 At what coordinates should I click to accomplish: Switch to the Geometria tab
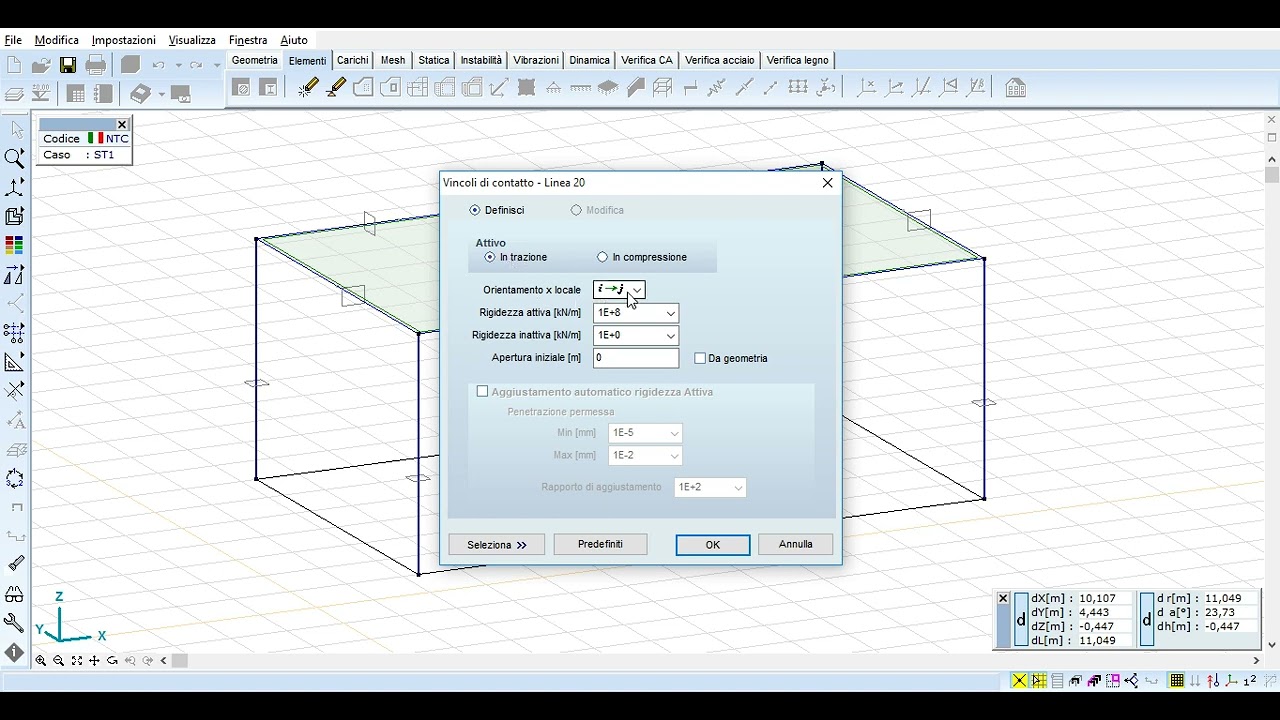click(x=255, y=60)
